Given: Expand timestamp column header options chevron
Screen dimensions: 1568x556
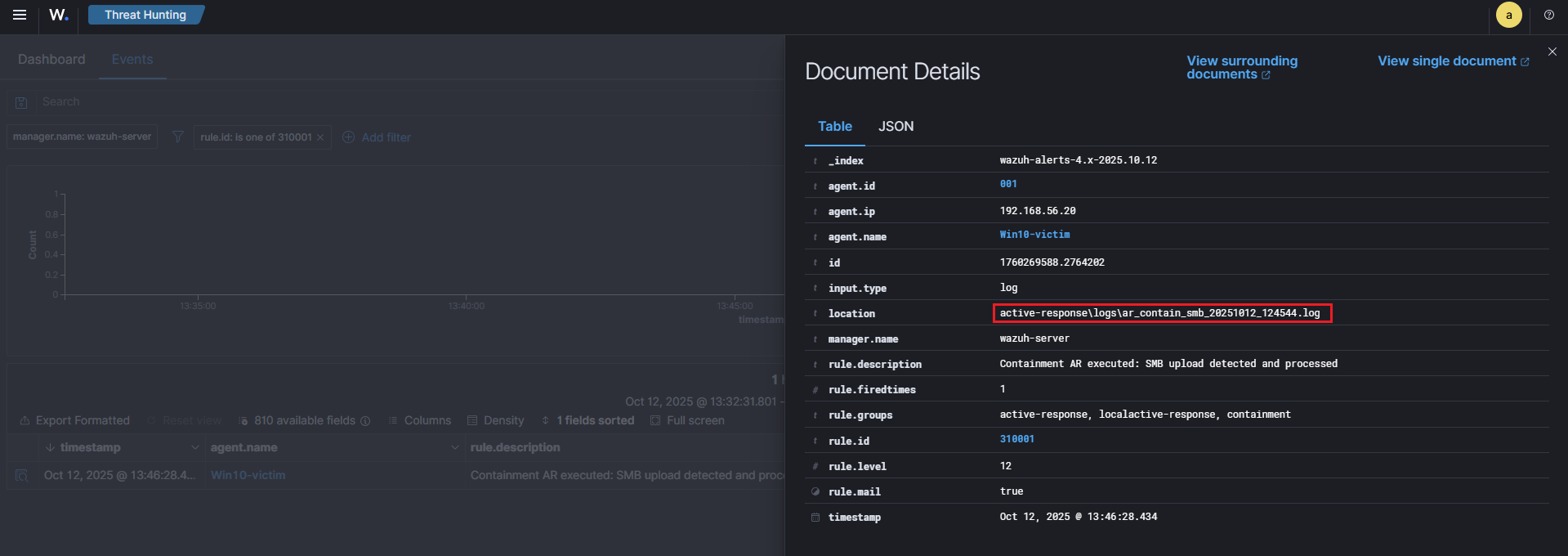Looking at the screenshot, I should click(194, 447).
